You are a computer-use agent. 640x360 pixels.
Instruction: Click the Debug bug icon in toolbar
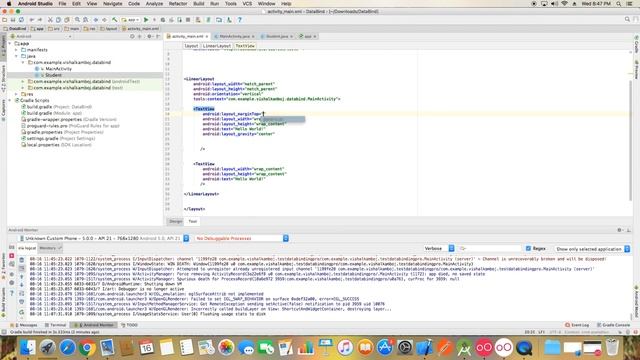click(163, 20)
